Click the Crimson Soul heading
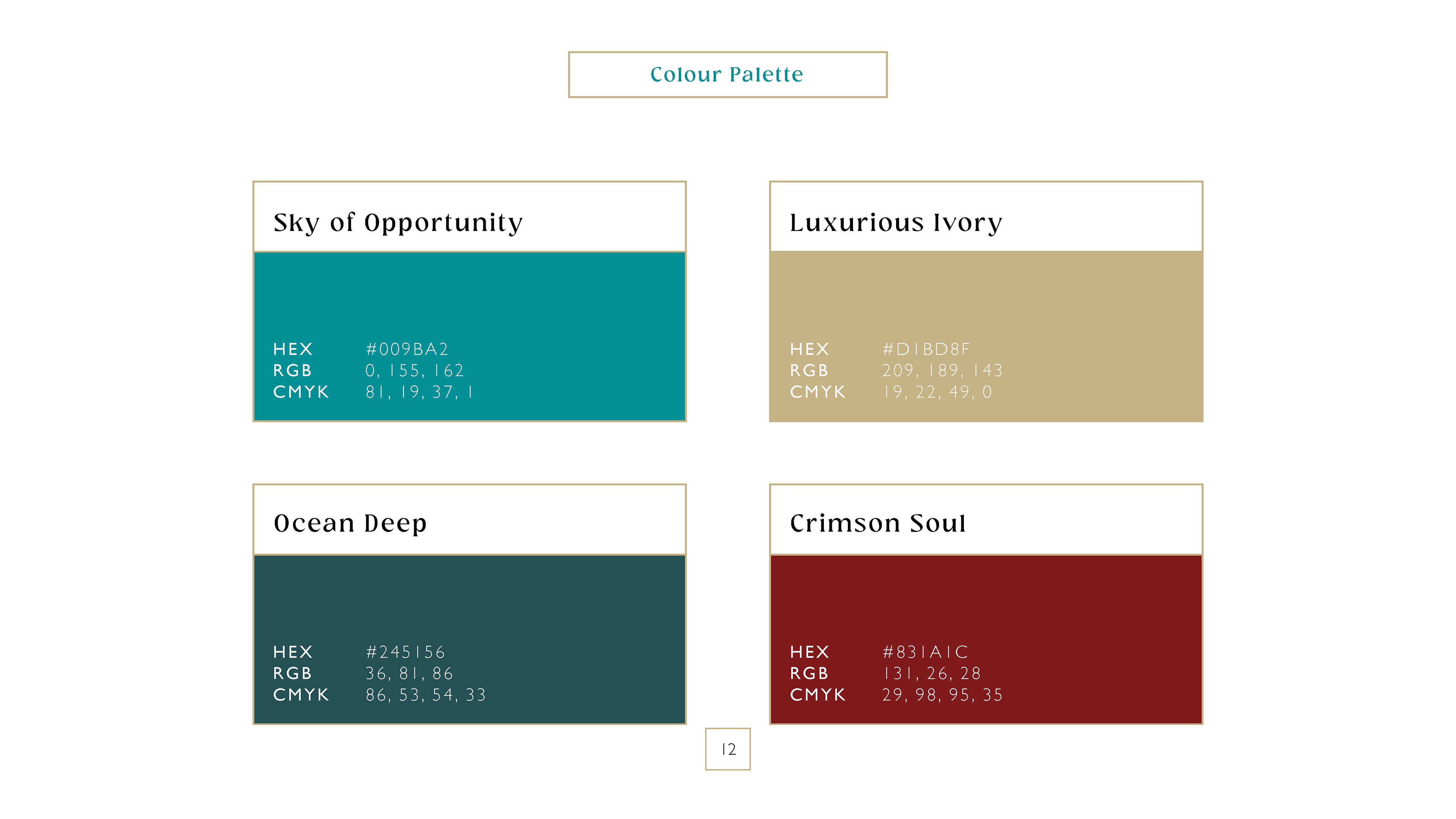 [x=878, y=523]
